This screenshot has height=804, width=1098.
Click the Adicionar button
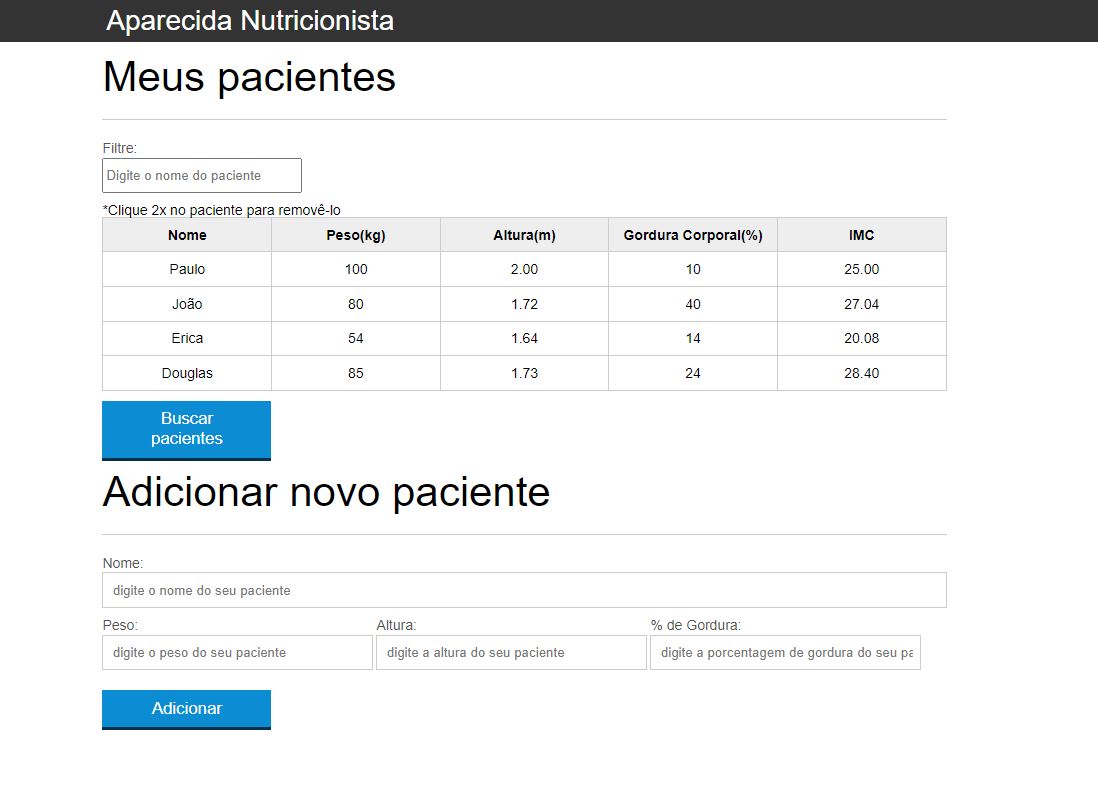pos(186,709)
